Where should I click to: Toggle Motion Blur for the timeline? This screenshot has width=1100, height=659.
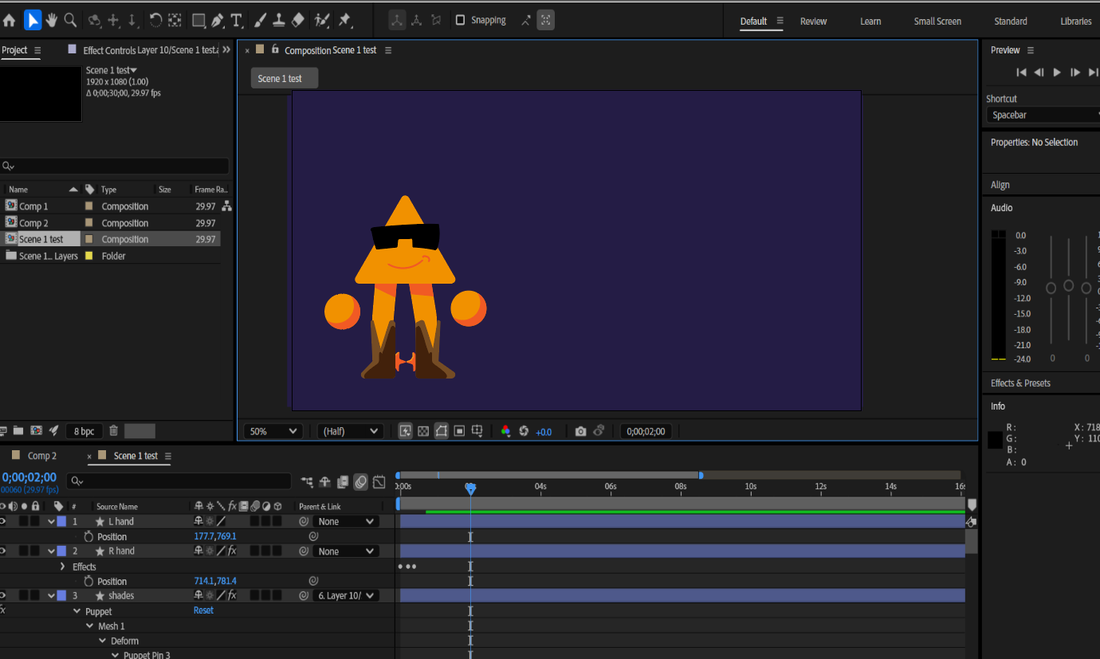(x=361, y=481)
